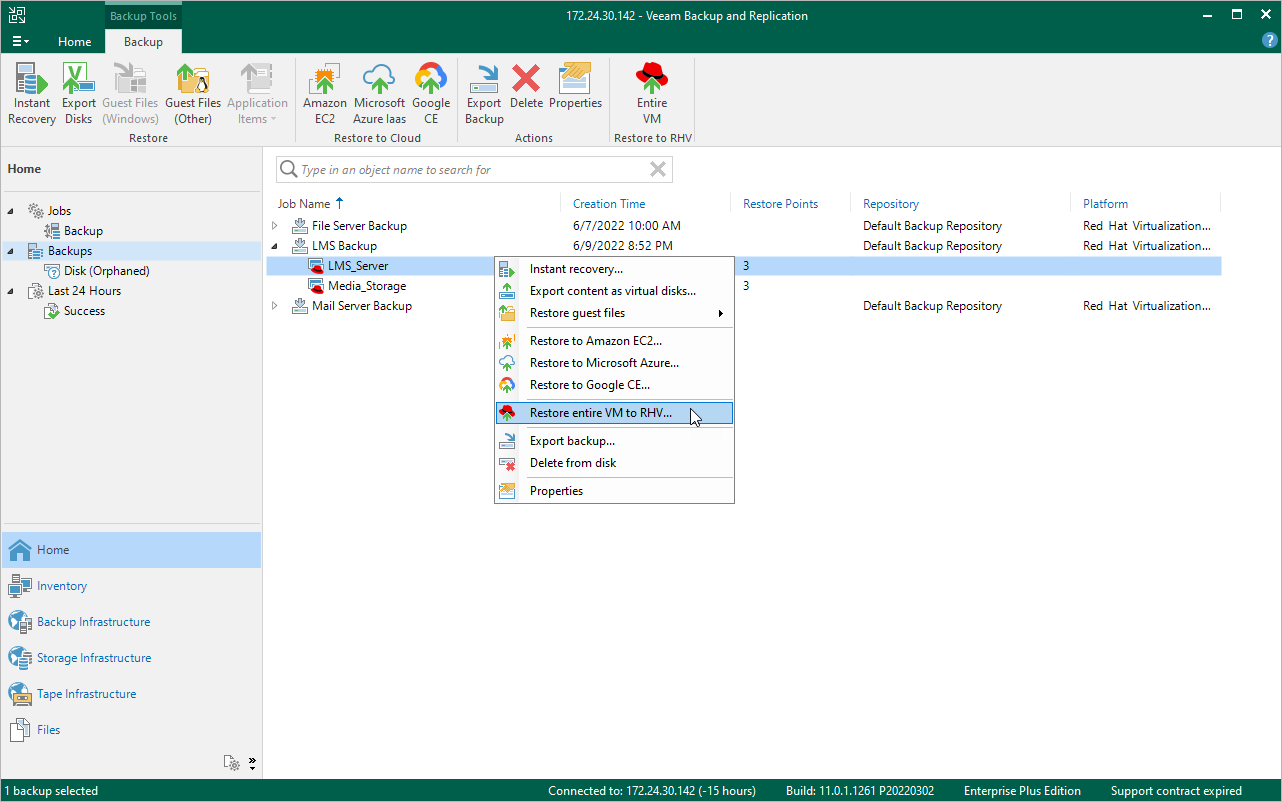The width and height of the screenshot is (1282, 802).
Task: Switch to the Backup ribbon tab
Action: pyautogui.click(x=143, y=42)
